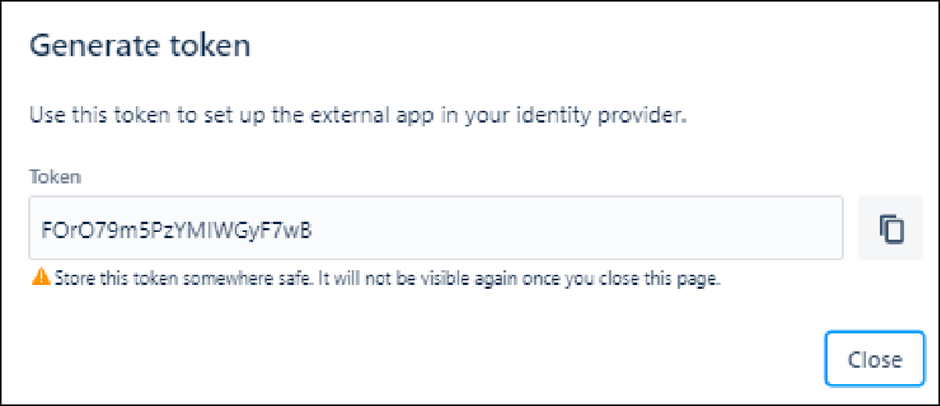Close the Generate token dialog
The height and width of the screenshot is (406, 940).
tap(874, 359)
